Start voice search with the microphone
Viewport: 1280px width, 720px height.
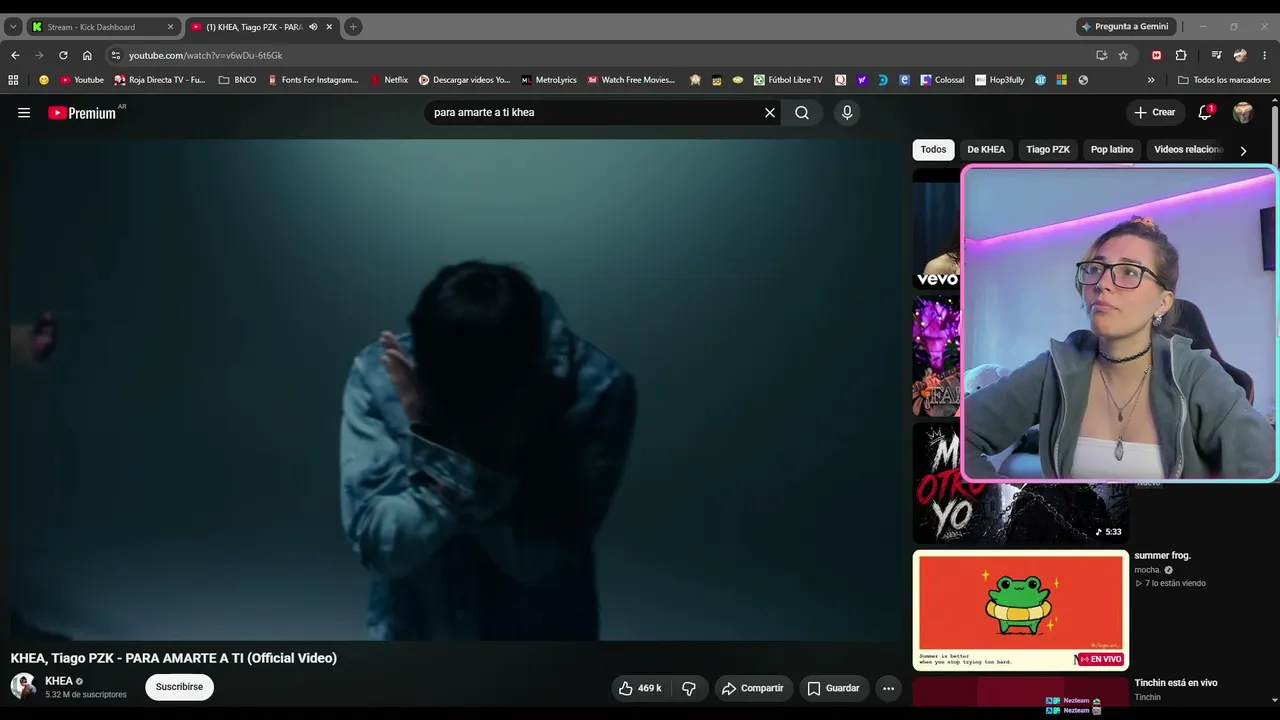click(847, 113)
